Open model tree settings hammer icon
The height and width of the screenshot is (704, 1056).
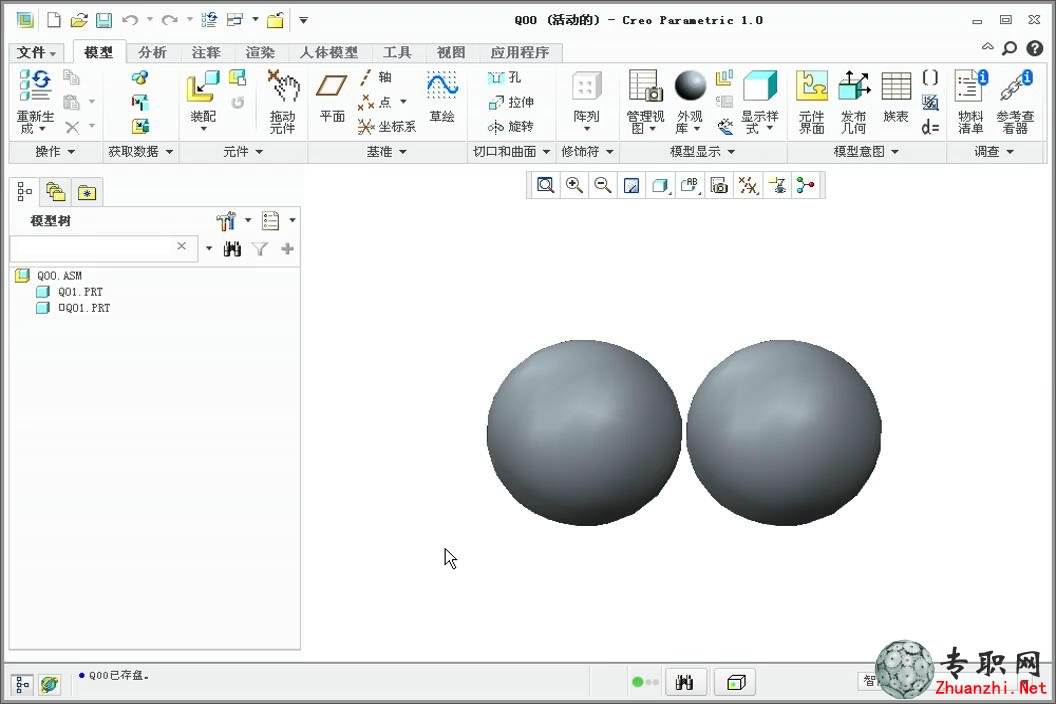click(226, 220)
